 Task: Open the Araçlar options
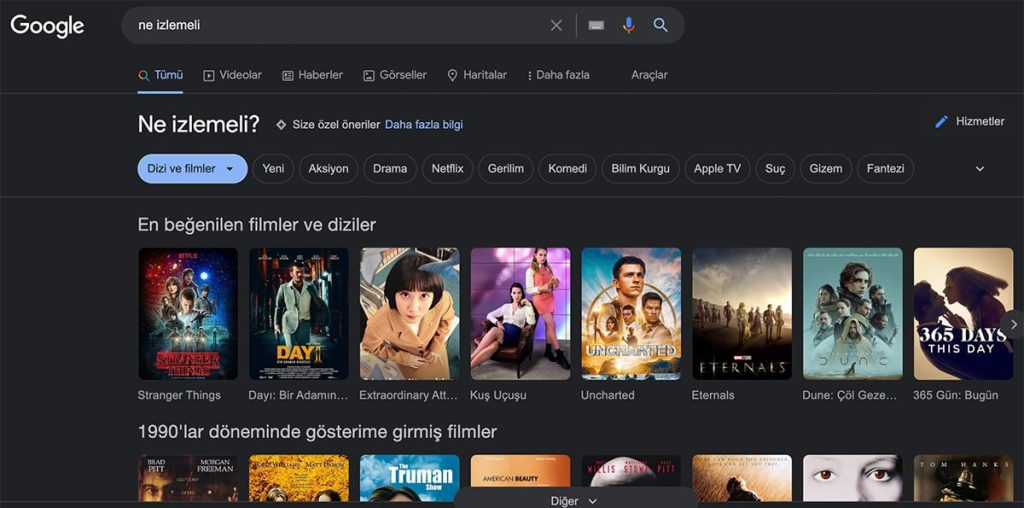649,75
